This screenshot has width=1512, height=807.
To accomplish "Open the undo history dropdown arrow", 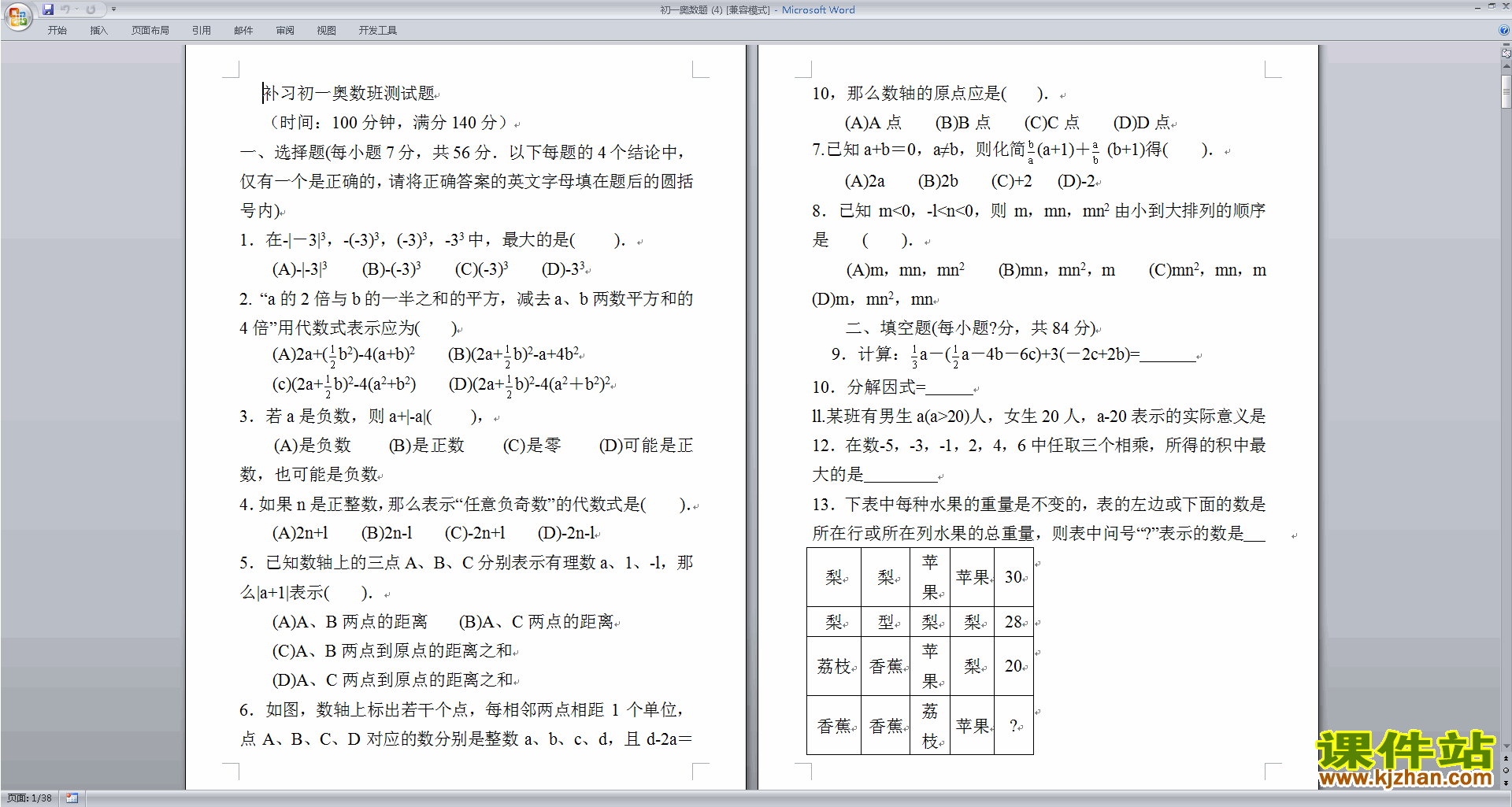I will (x=76, y=9).
